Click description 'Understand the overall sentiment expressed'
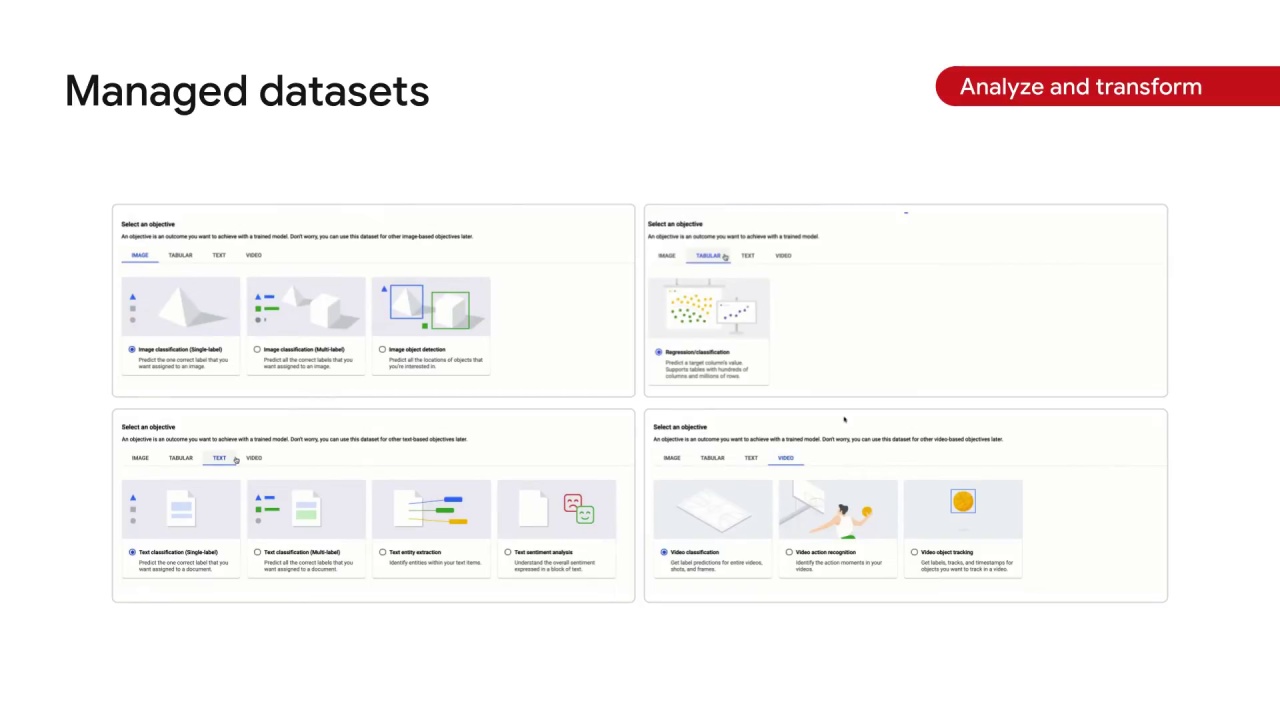1280x720 pixels. point(555,565)
